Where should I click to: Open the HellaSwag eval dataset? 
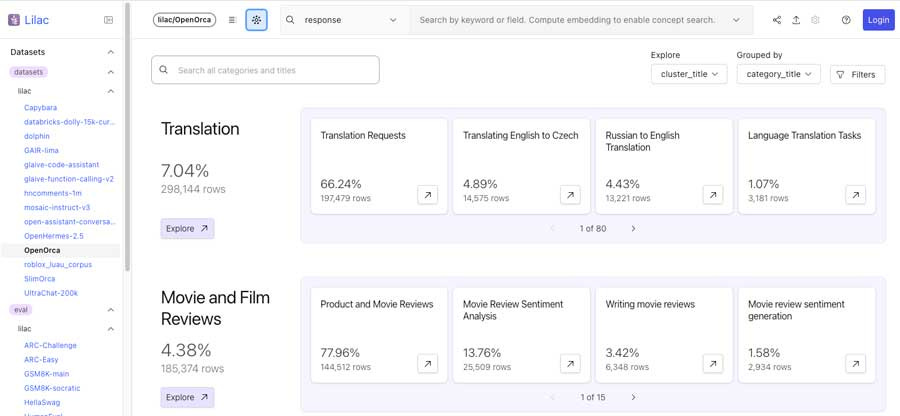pyautogui.click(x=42, y=403)
